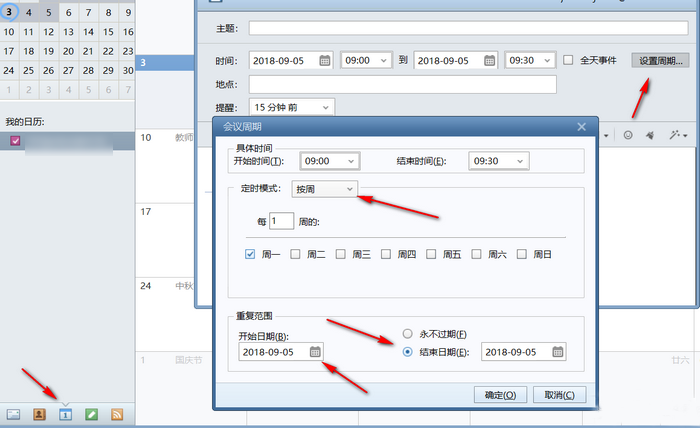Click the 设置周期 button

[x=663, y=60]
